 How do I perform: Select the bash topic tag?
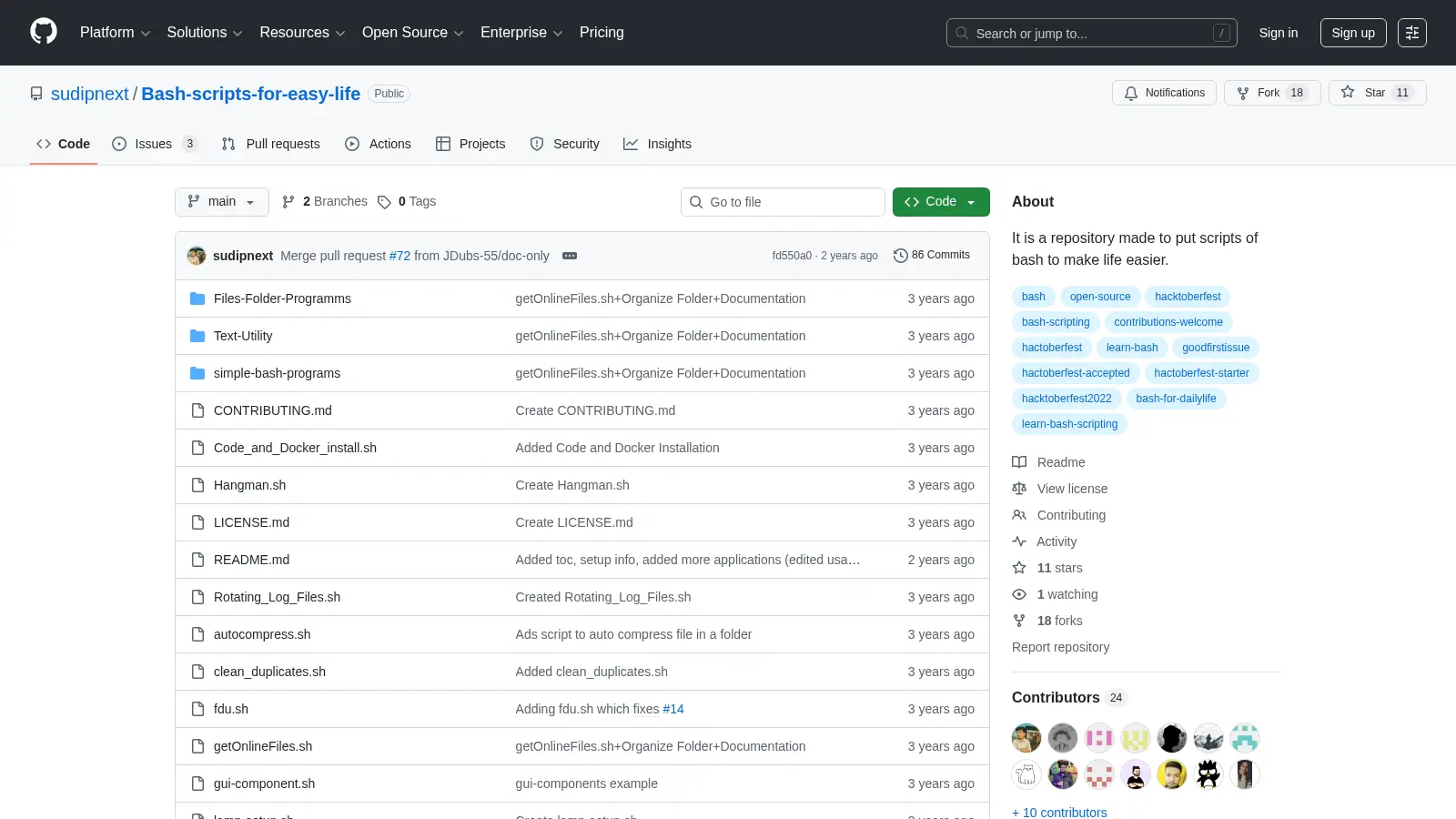(x=1034, y=297)
